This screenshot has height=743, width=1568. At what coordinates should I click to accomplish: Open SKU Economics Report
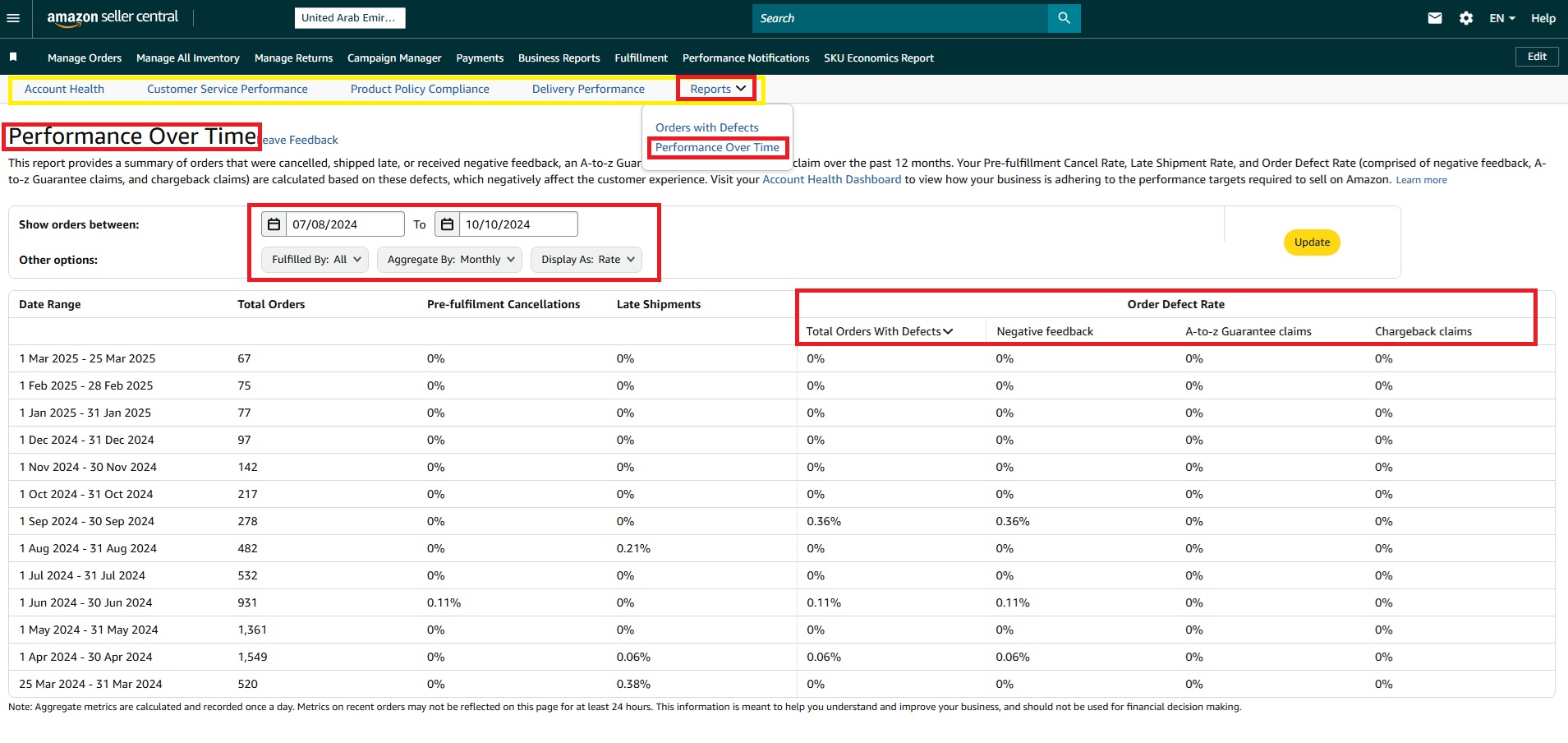click(x=879, y=58)
